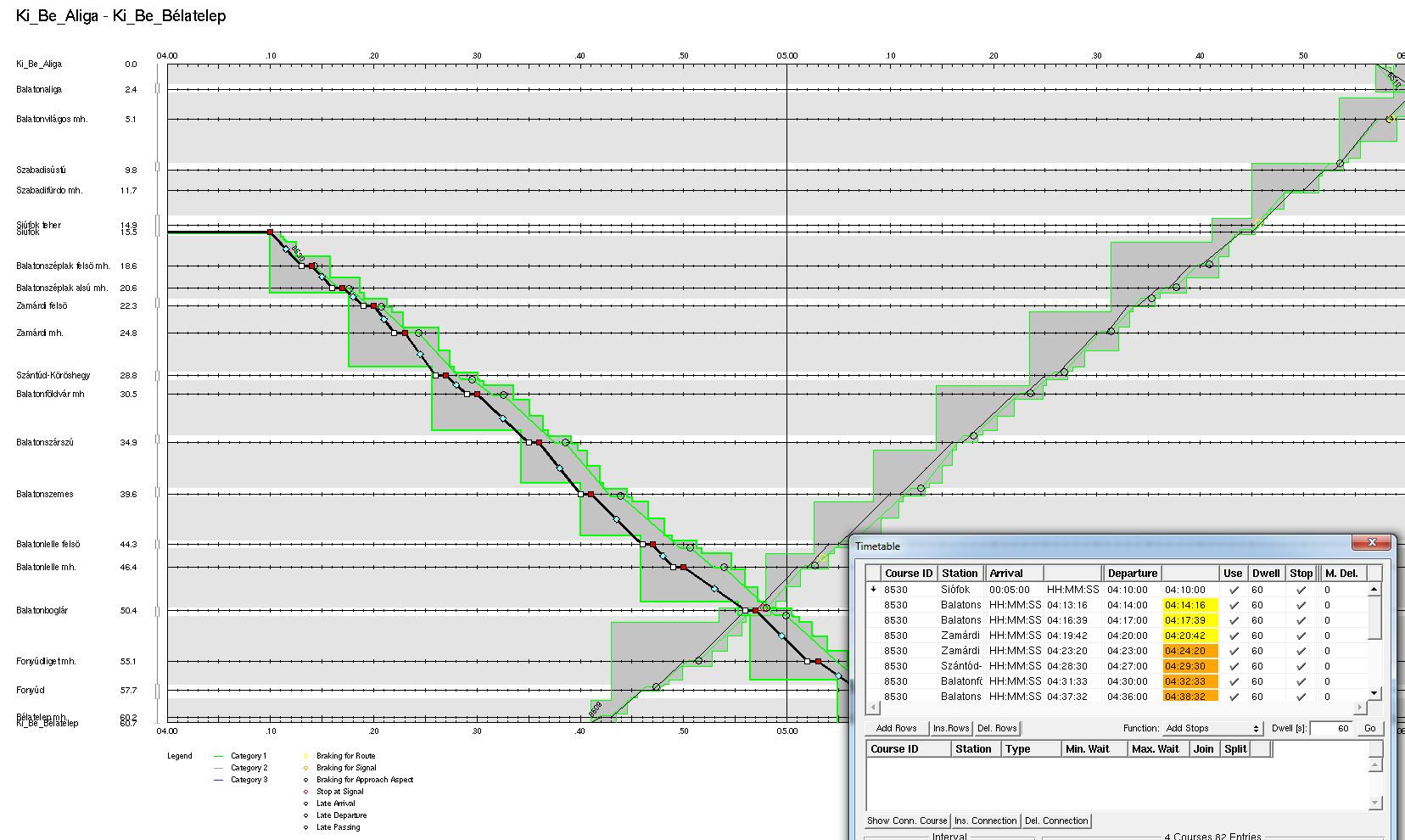This screenshot has height=840, width=1405.
Task: Select orange cell 04:24:20
Action: 1189,651
